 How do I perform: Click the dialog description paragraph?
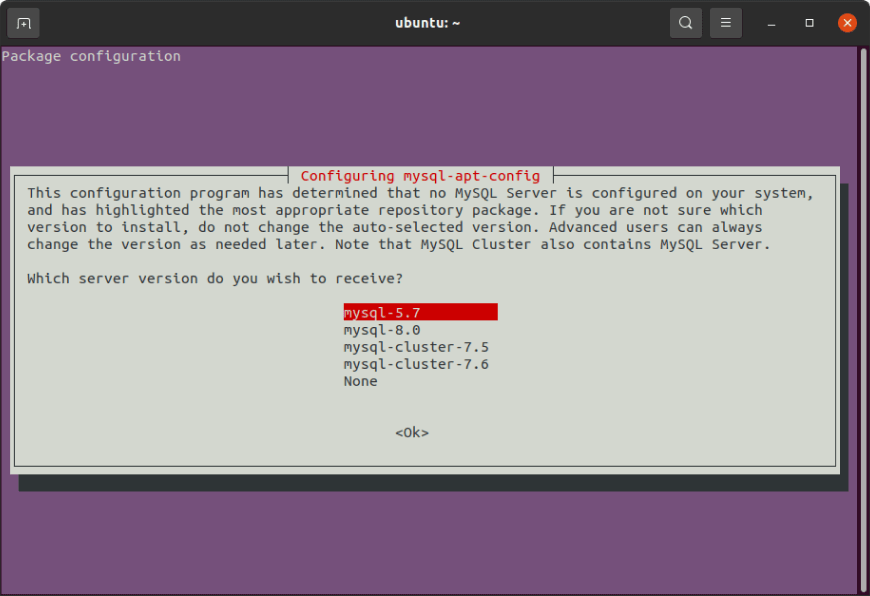[x=420, y=218]
